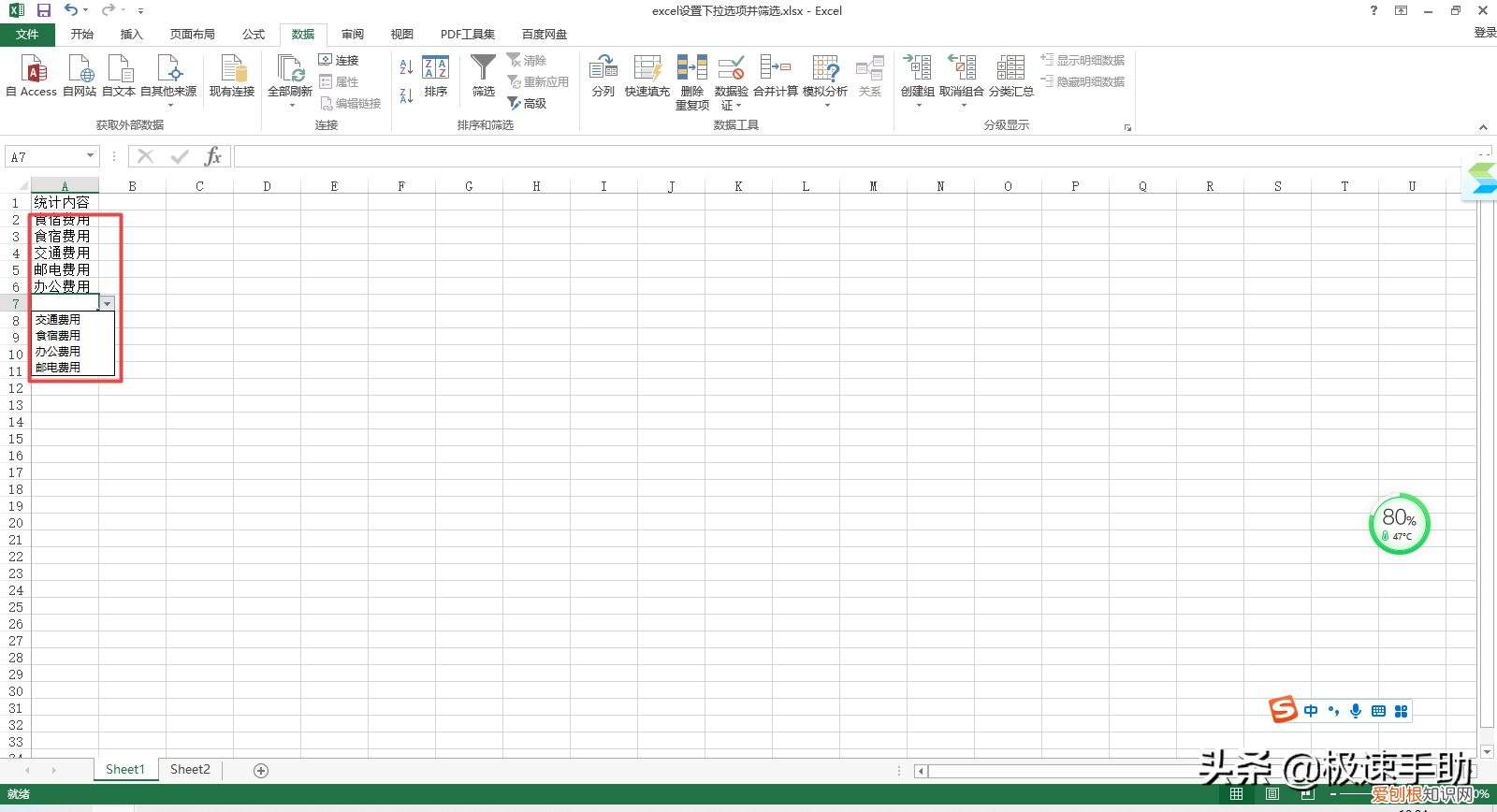
Task: Click the 登录 sign-in link
Action: click(1485, 33)
